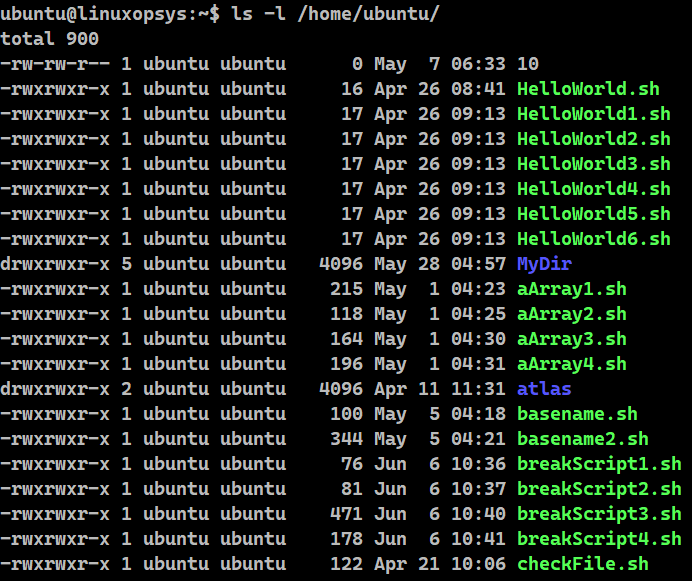
Task: Click the 'total 900' line
Action: 49,39
